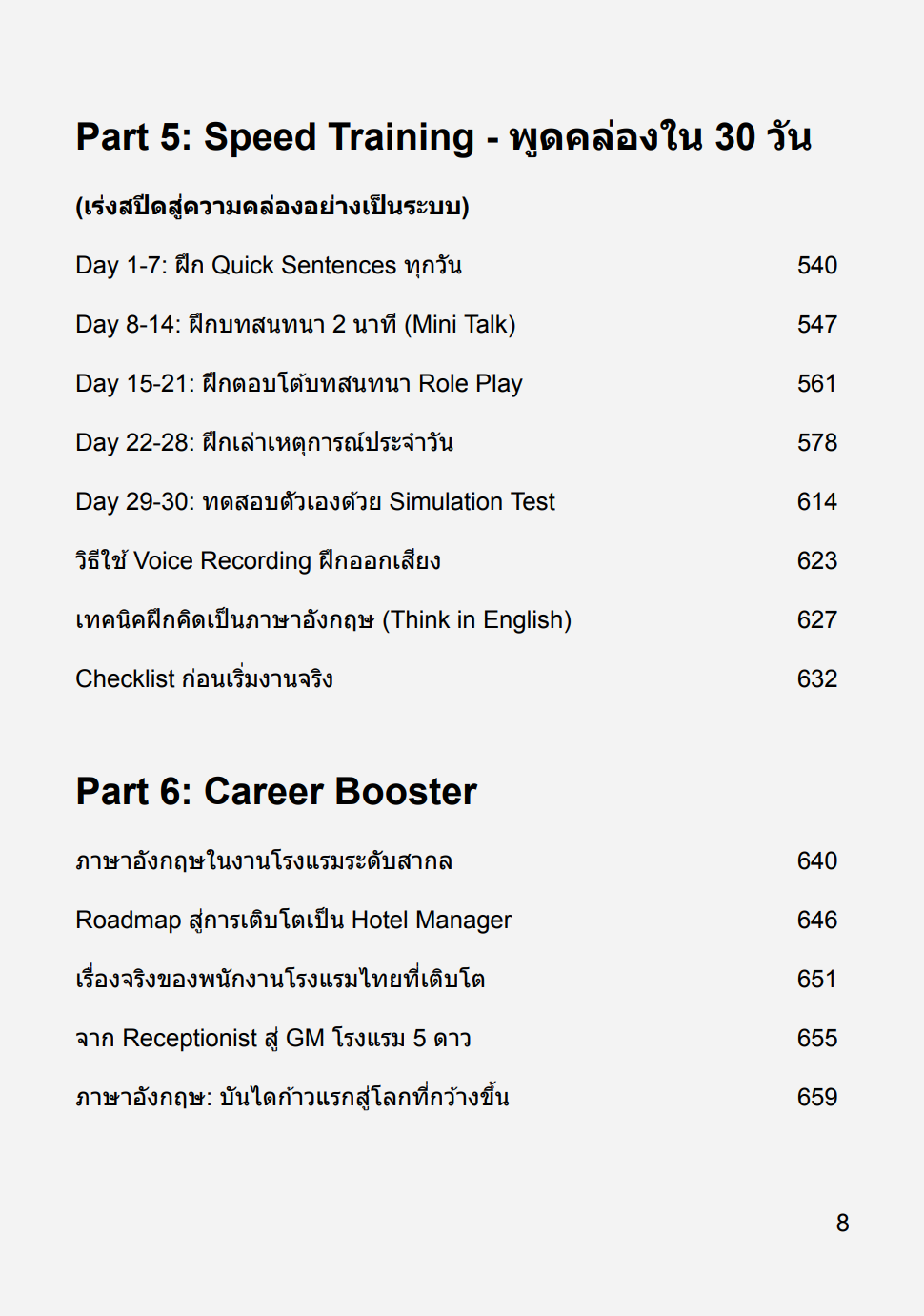This screenshot has height=1316, width=924.
Task: Jump to page number 632
Action: pyautogui.click(x=816, y=679)
